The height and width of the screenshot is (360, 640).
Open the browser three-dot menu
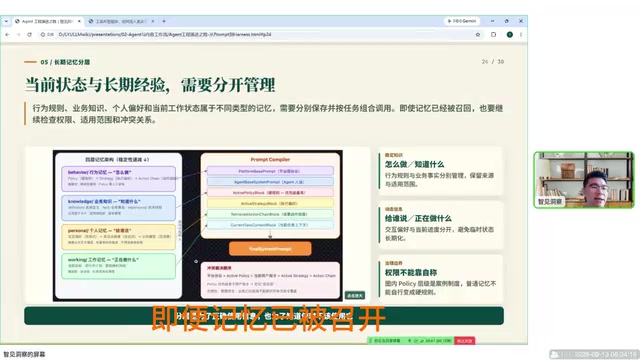tap(521, 35)
